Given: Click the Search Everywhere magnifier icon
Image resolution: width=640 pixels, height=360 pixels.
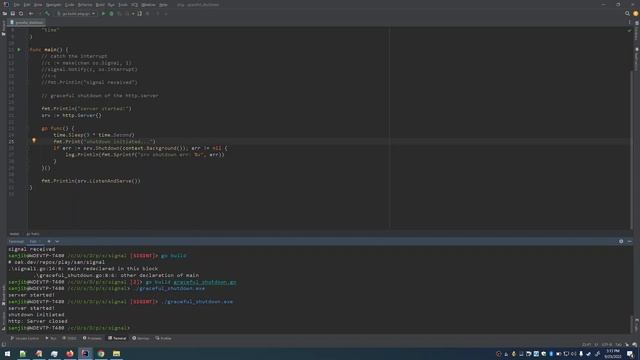Looking at the screenshot, I should 627,13.
